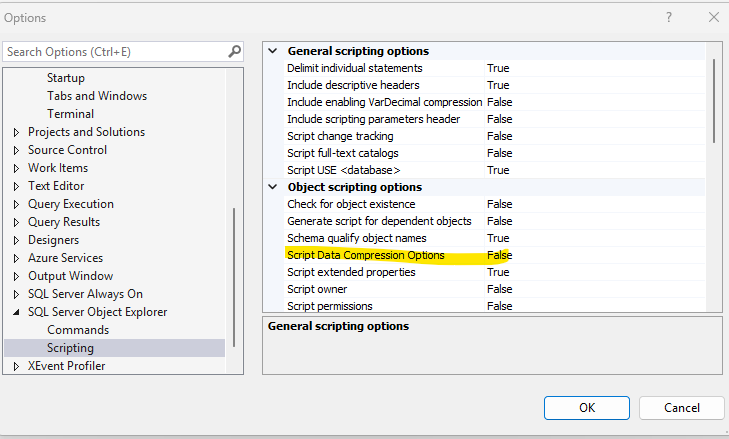The image size is (729, 439).
Task: Expand Work Items node
Action: coord(16,168)
